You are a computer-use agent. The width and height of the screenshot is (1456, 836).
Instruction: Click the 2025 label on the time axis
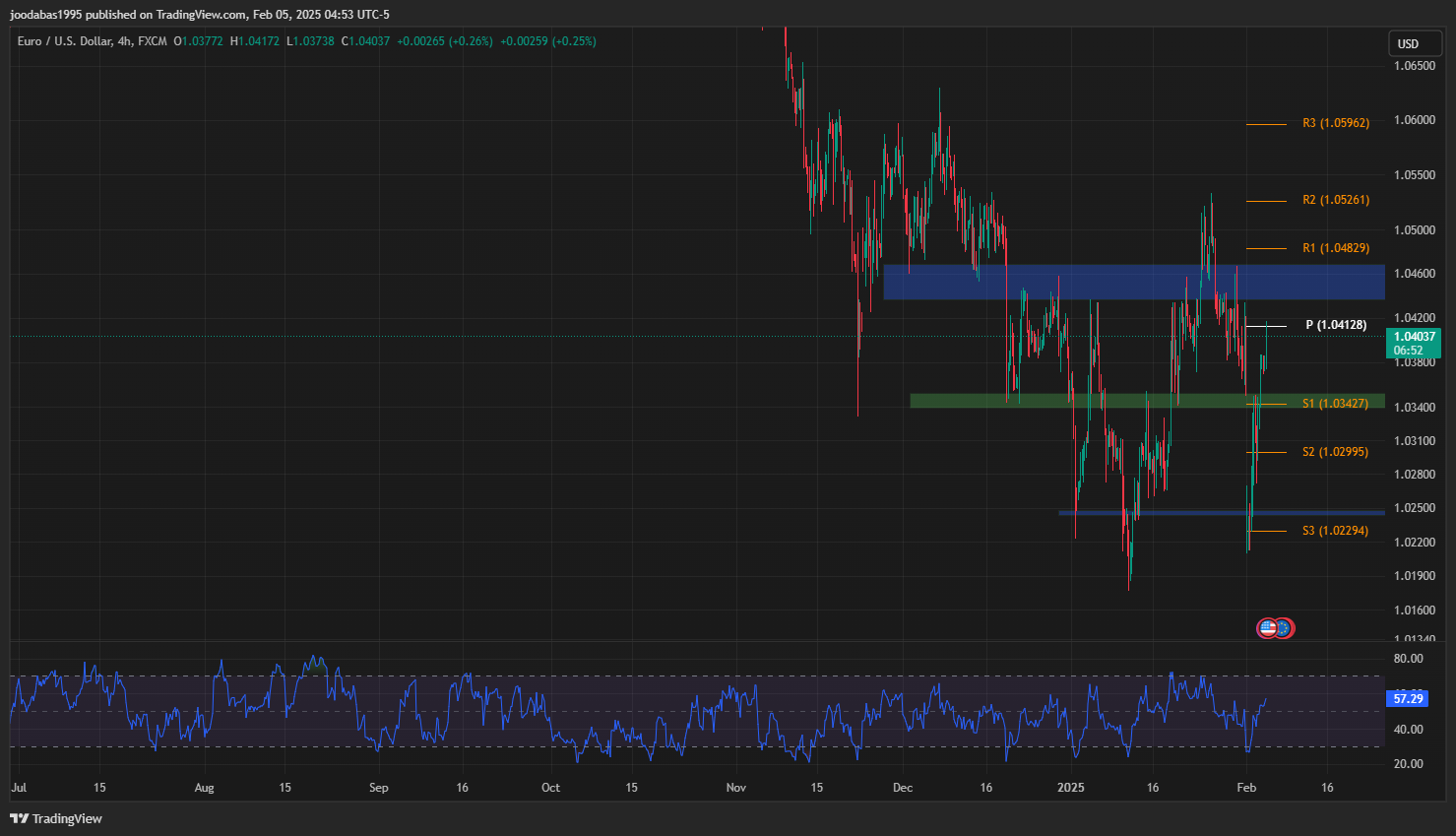click(x=1070, y=787)
